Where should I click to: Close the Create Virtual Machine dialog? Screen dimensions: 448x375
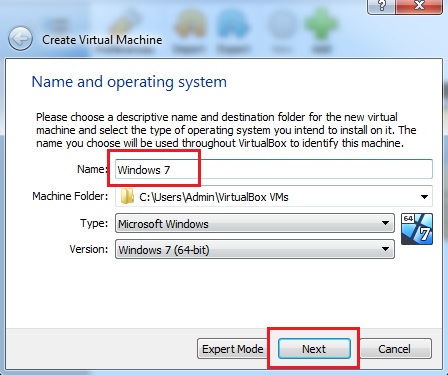pyautogui.click(x=419, y=6)
